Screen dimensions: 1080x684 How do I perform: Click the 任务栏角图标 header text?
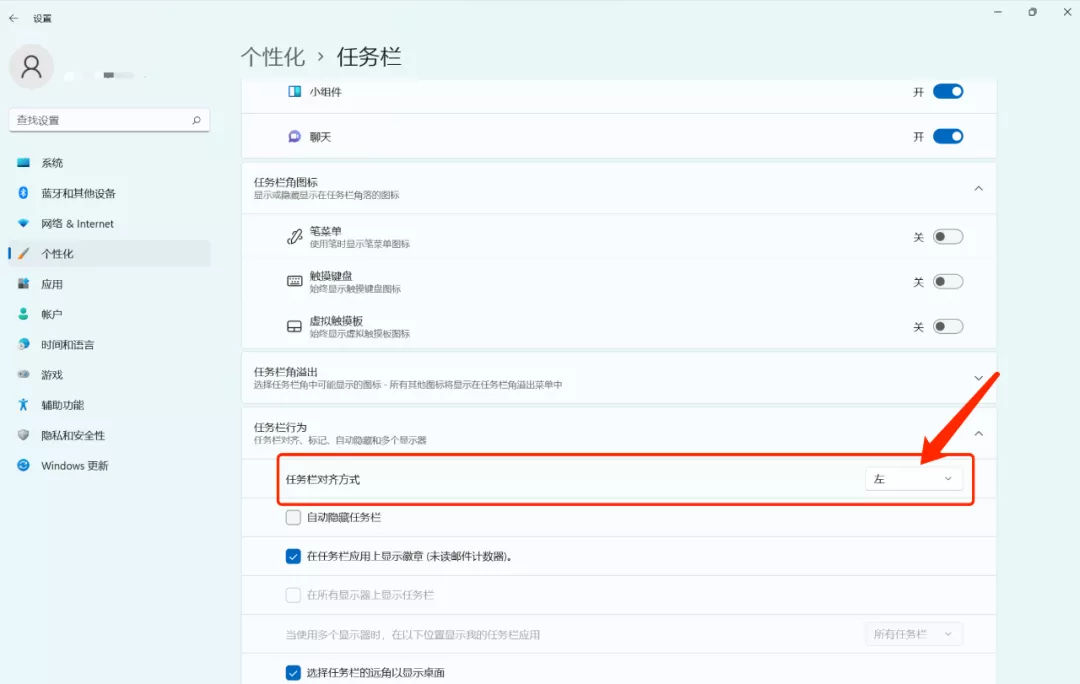point(285,182)
